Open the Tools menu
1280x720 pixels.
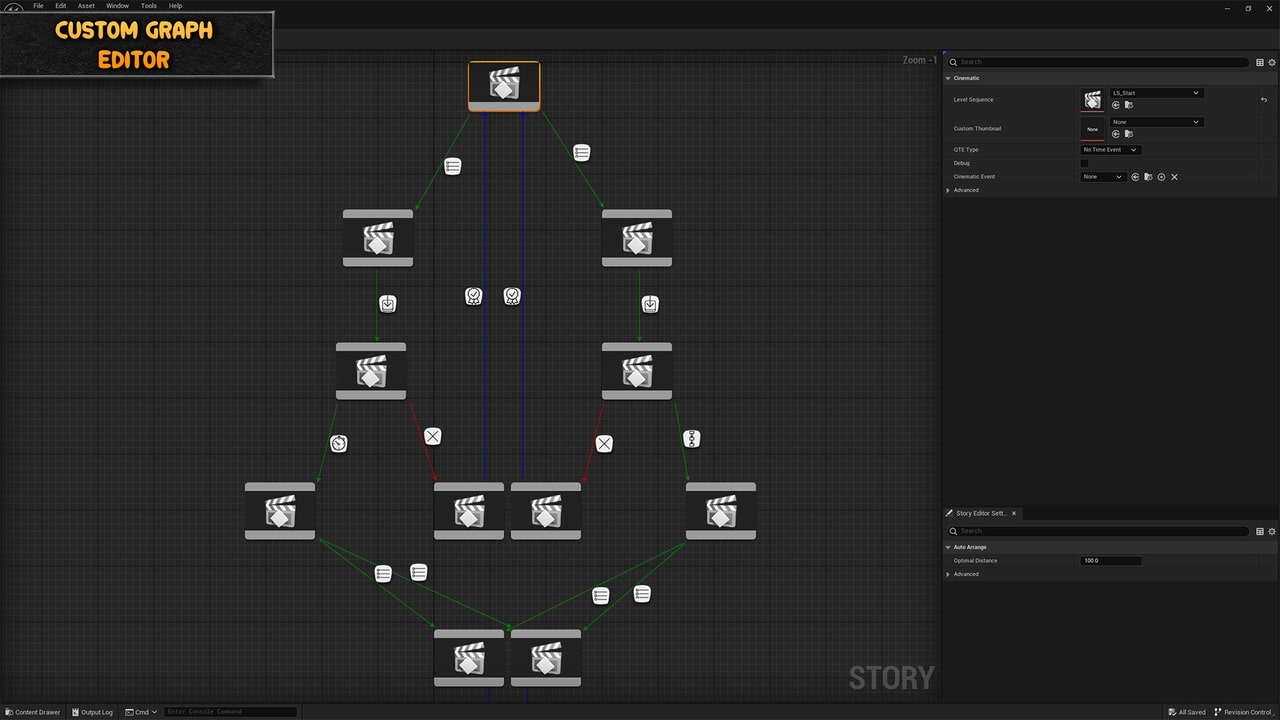click(148, 6)
